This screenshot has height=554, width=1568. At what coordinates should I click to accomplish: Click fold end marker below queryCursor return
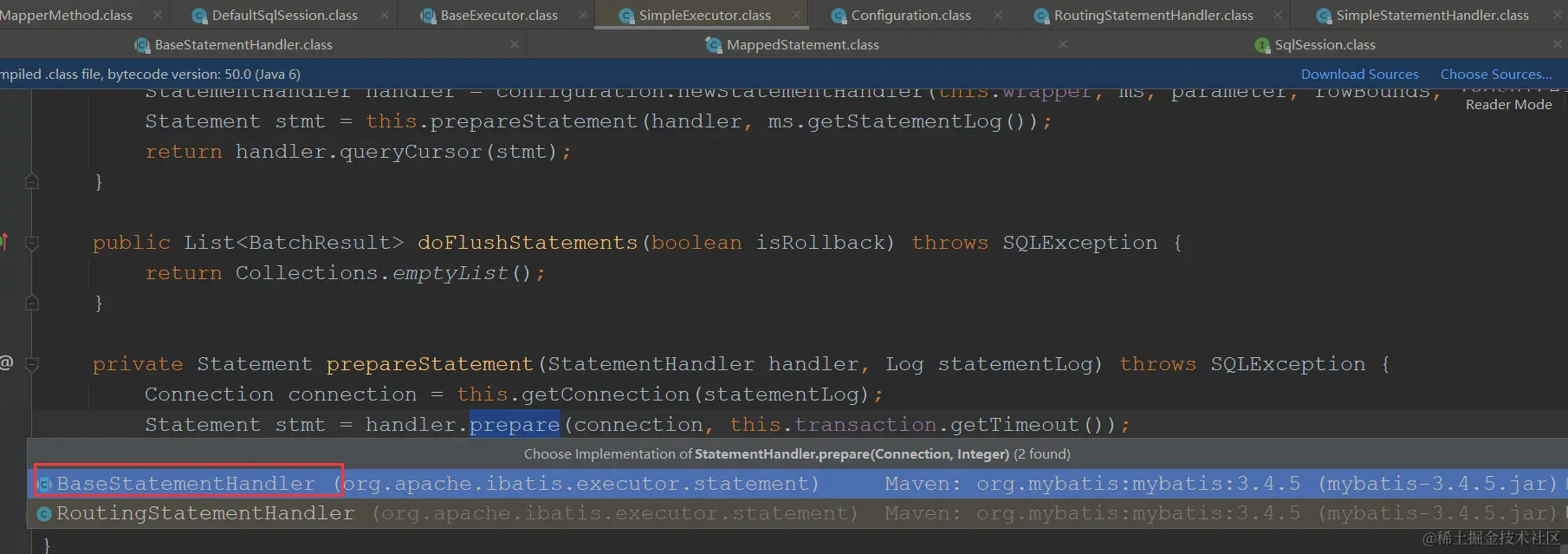tap(32, 181)
